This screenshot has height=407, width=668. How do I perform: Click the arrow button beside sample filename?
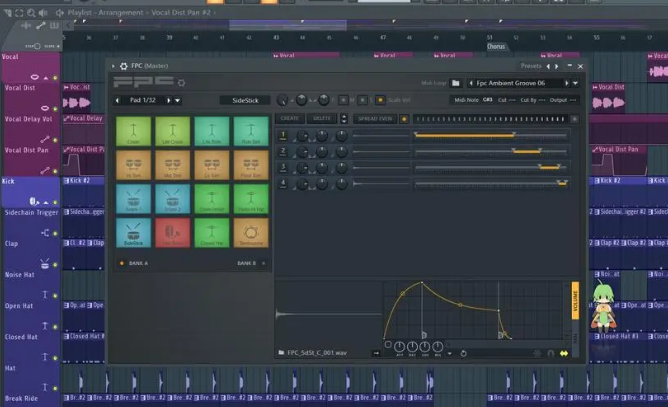coord(376,353)
